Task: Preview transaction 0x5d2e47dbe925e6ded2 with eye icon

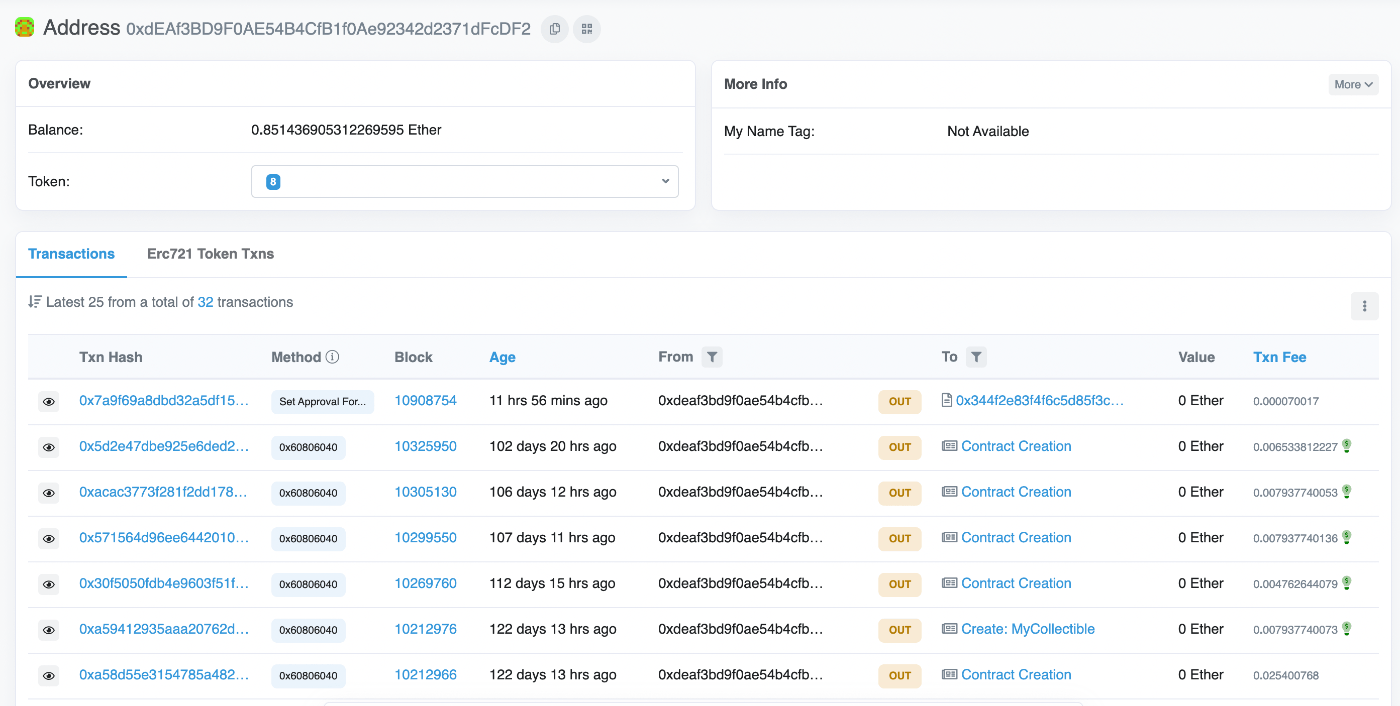Action: (x=48, y=447)
